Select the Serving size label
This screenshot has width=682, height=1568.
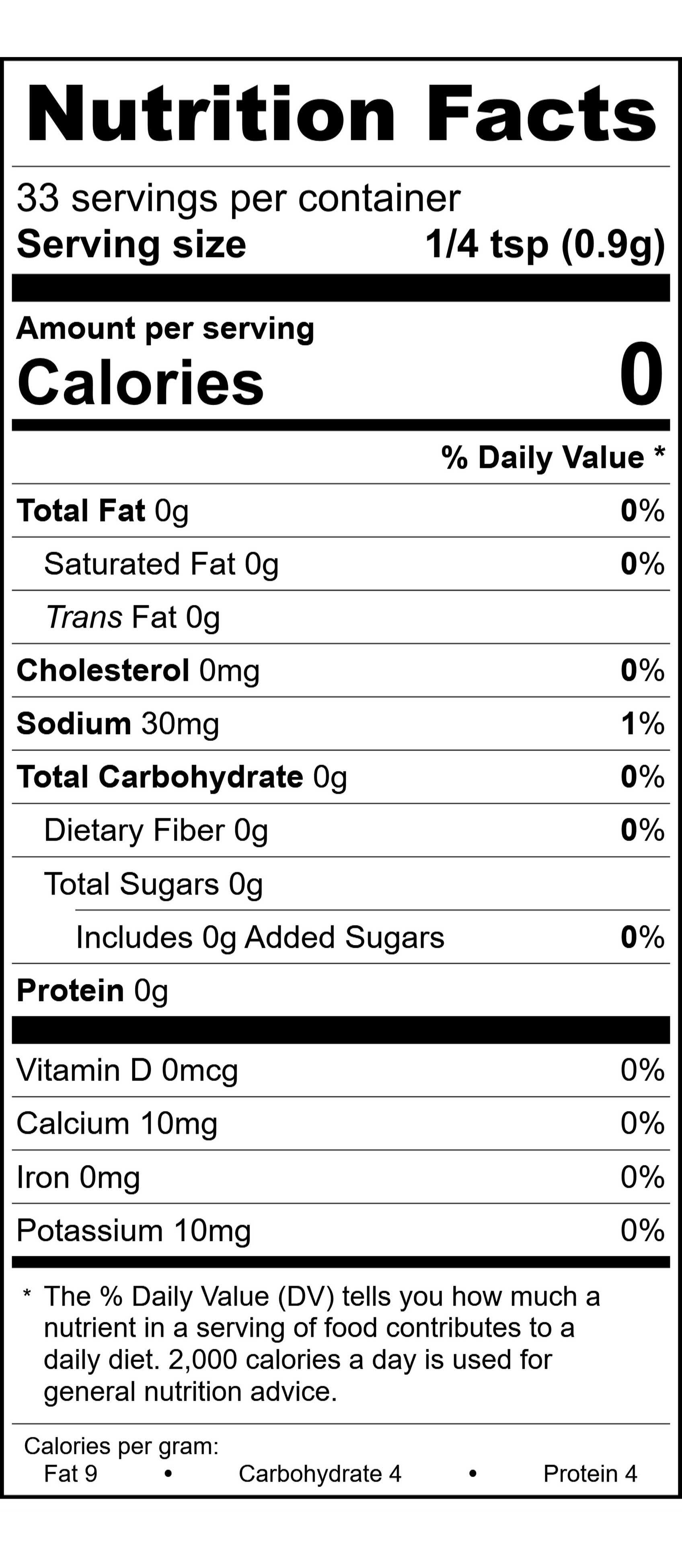pos(131,245)
